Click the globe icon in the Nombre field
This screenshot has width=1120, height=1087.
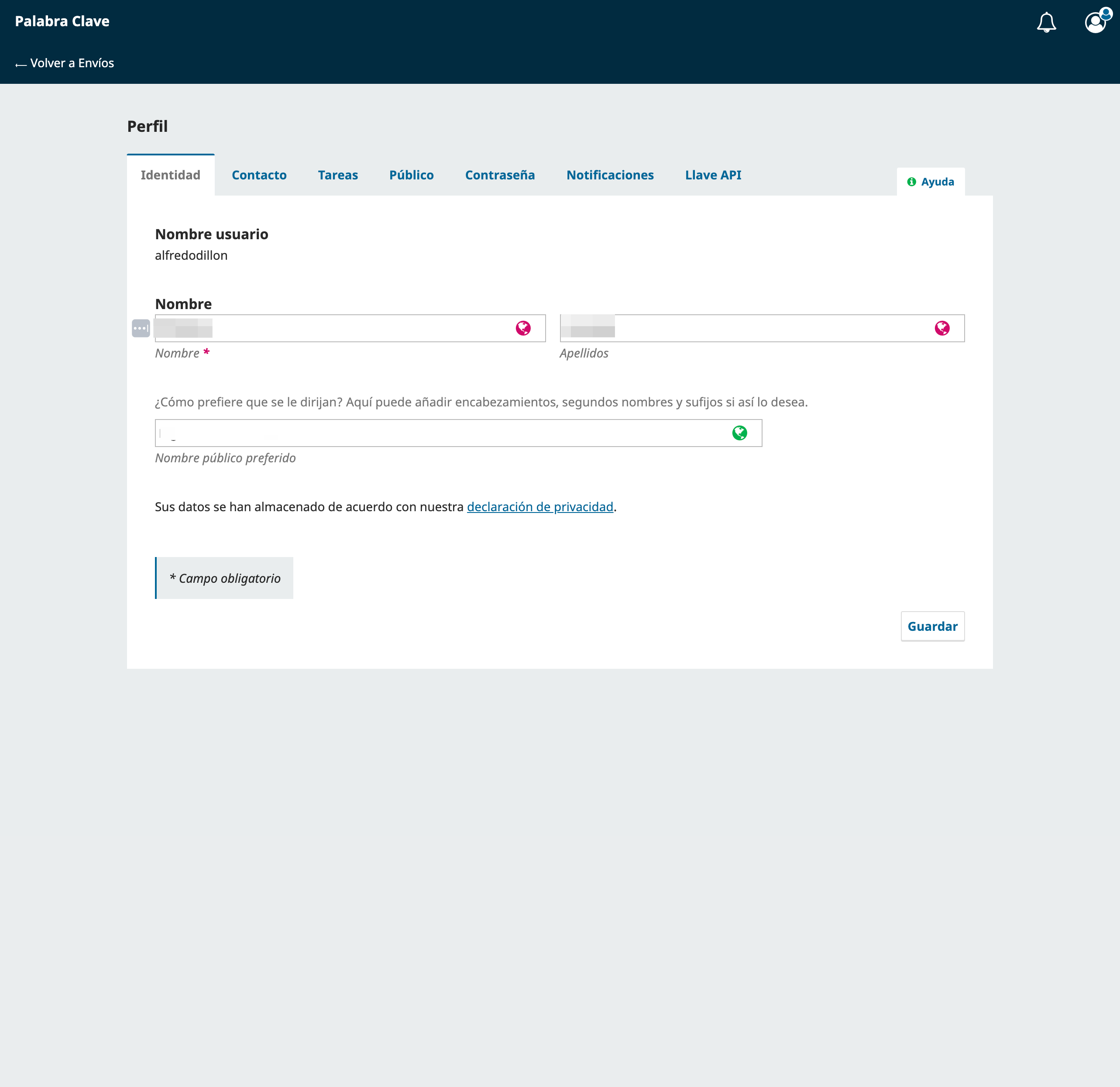click(523, 328)
